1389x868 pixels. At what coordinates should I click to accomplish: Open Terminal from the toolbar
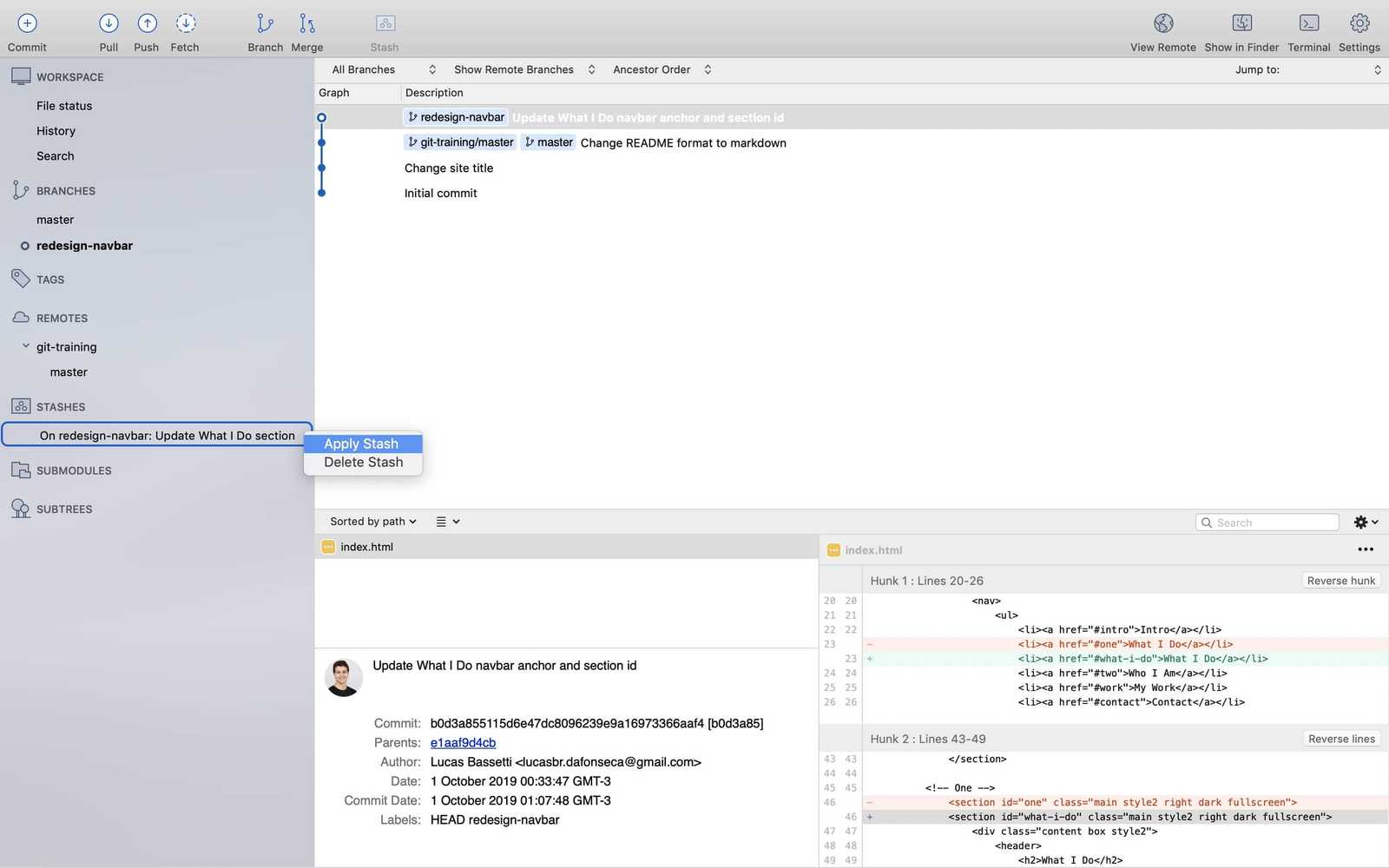pyautogui.click(x=1308, y=23)
